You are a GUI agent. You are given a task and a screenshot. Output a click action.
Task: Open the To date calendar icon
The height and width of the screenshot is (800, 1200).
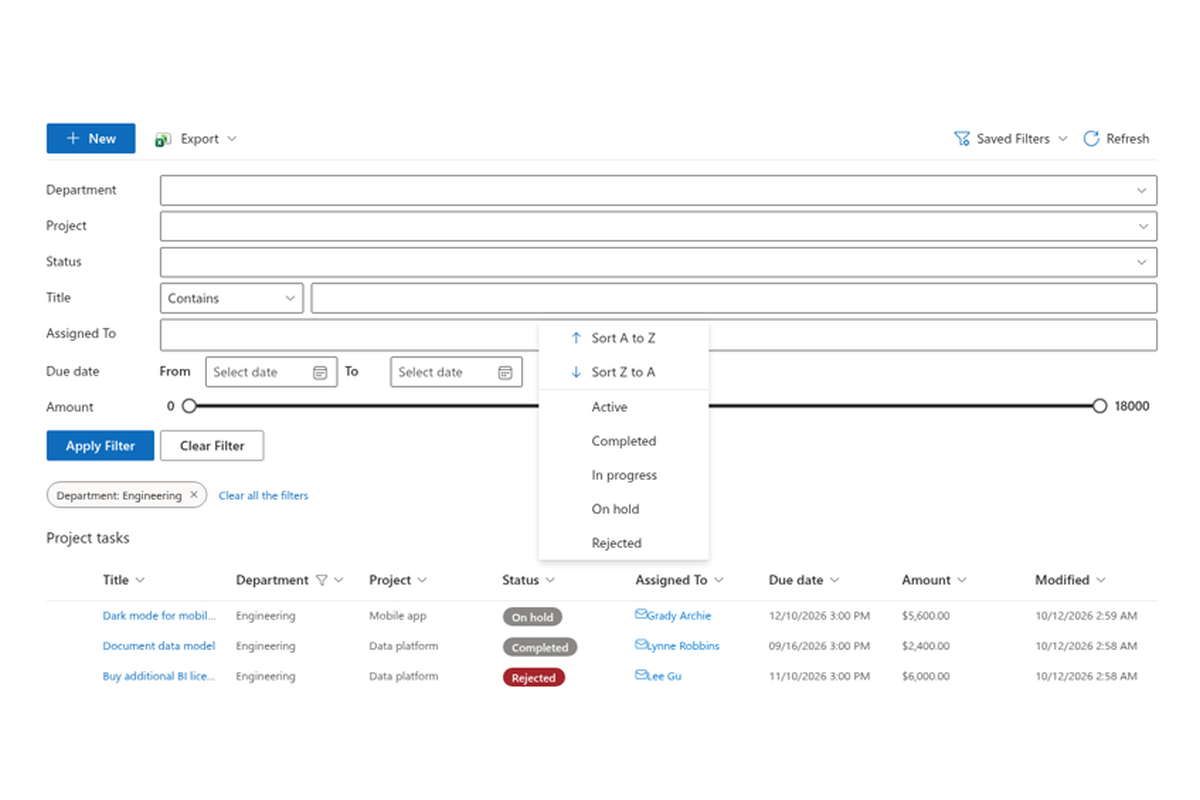tap(505, 372)
